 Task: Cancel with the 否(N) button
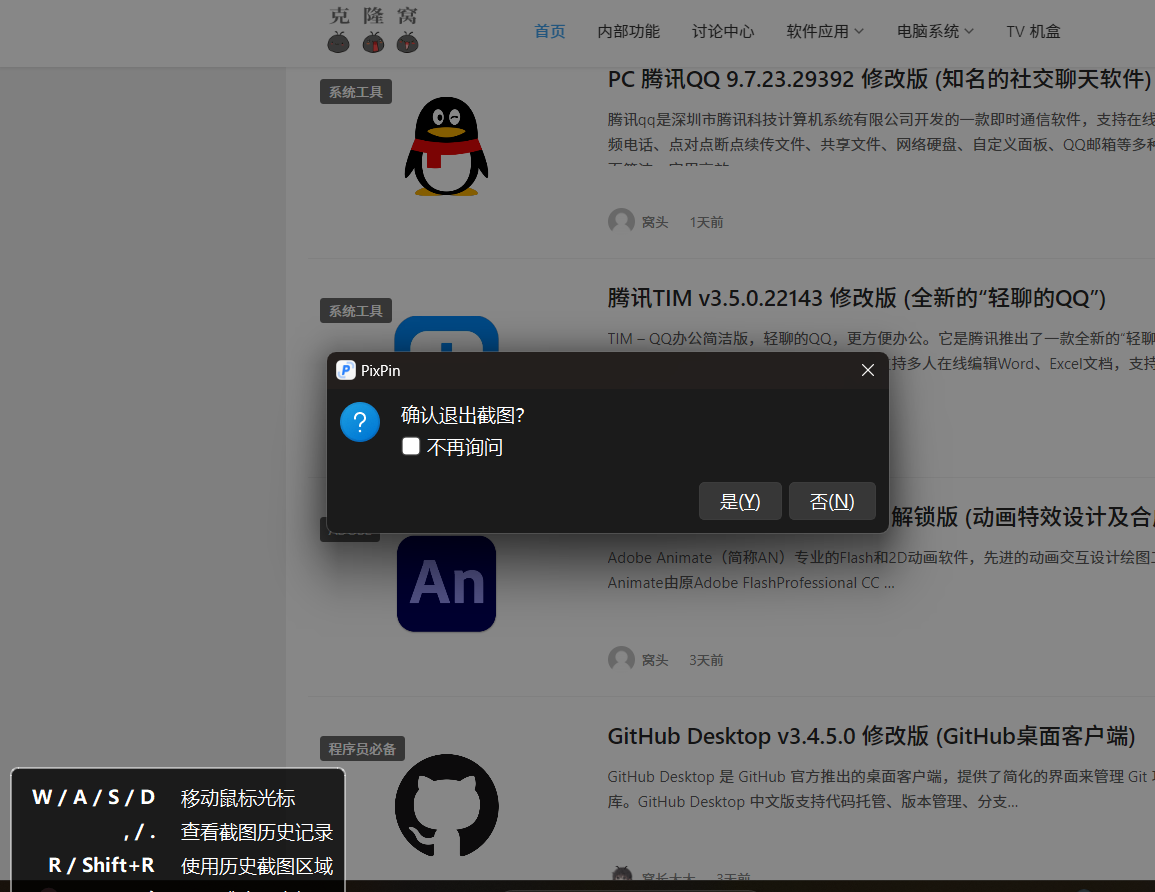point(832,501)
